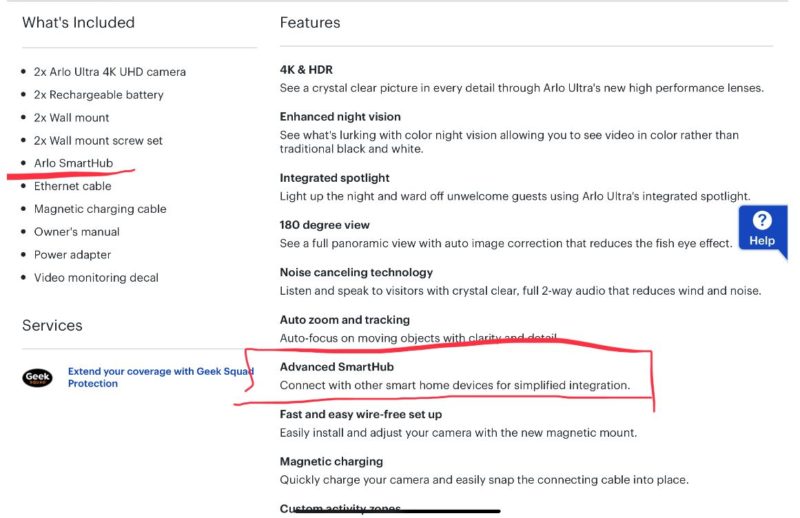Click the Geek Squad logo icon
Image resolution: width=800 pixels, height=518 pixels.
37,378
